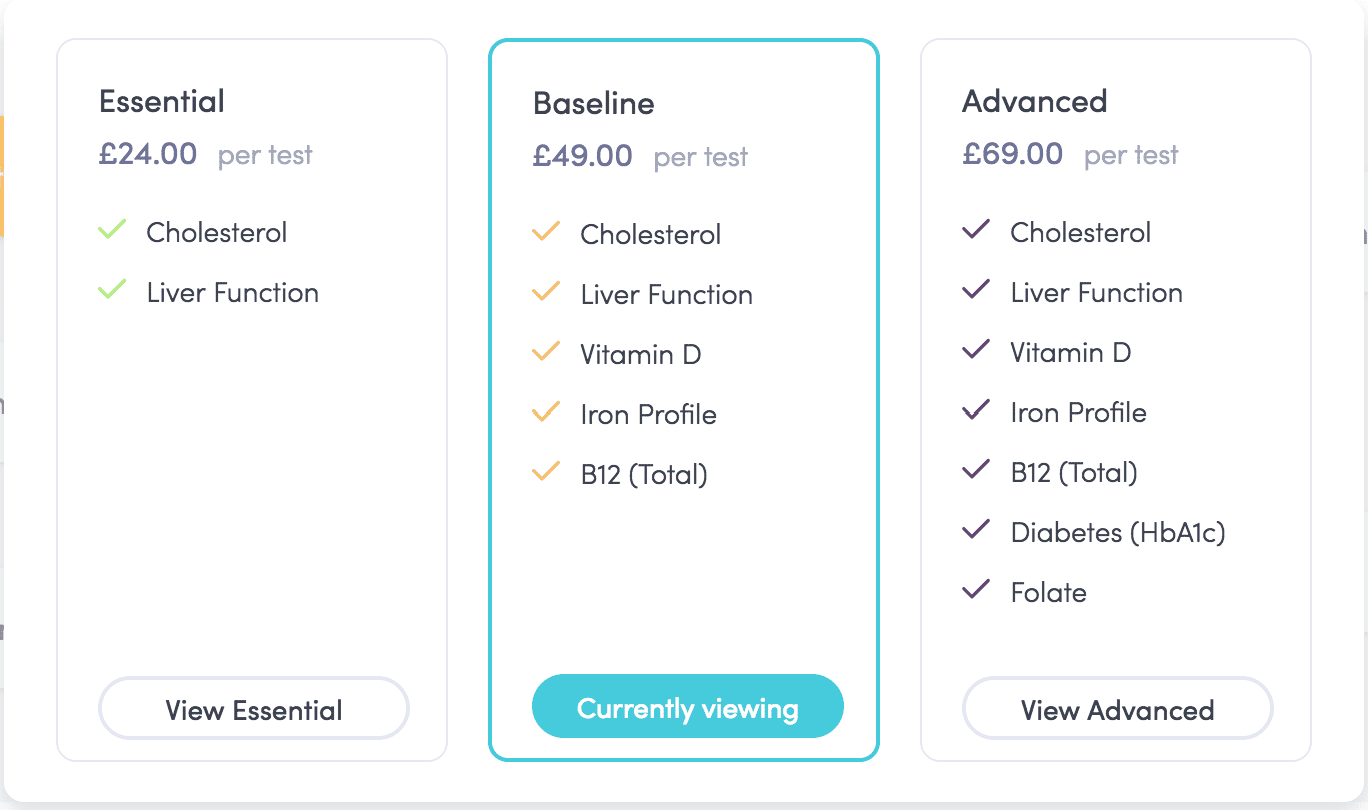Image resolution: width=1368 pixels, height=810 pixels.
Task: Click purple checkmark beside Advanced Cholesterol
Action: 976,231
